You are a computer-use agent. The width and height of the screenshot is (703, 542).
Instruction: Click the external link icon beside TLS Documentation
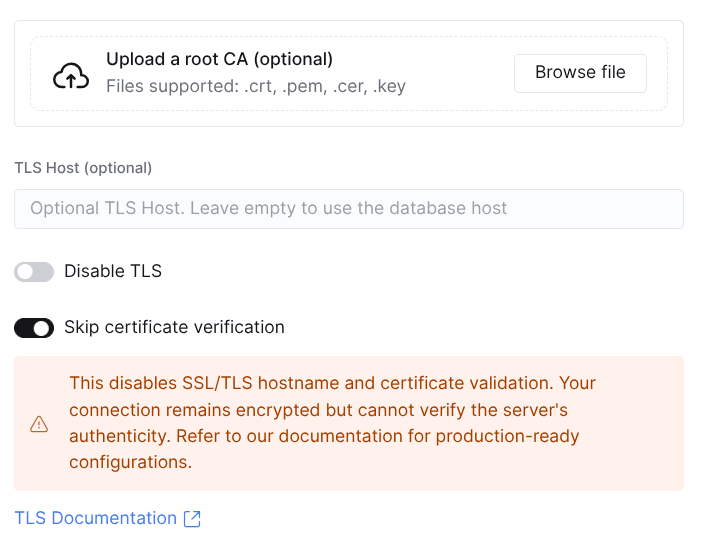pos(192,519)
